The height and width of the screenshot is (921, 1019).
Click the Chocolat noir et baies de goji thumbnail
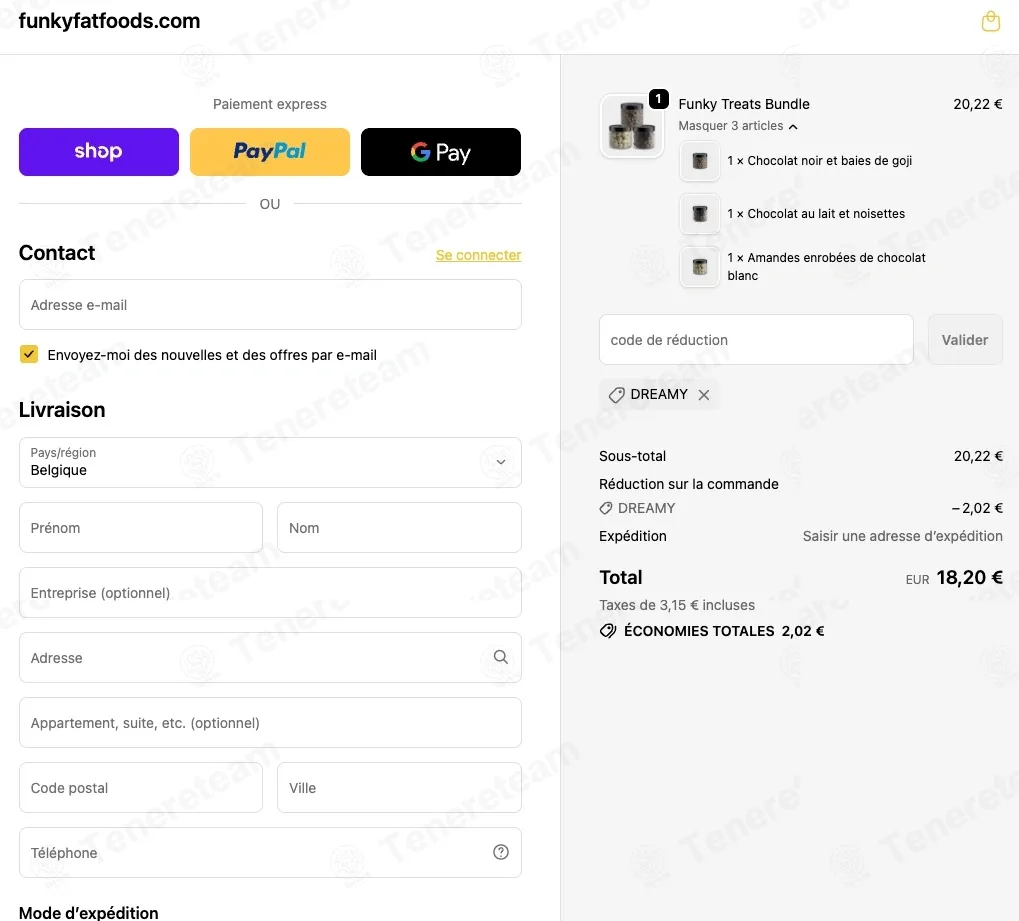tap(699, 161)
